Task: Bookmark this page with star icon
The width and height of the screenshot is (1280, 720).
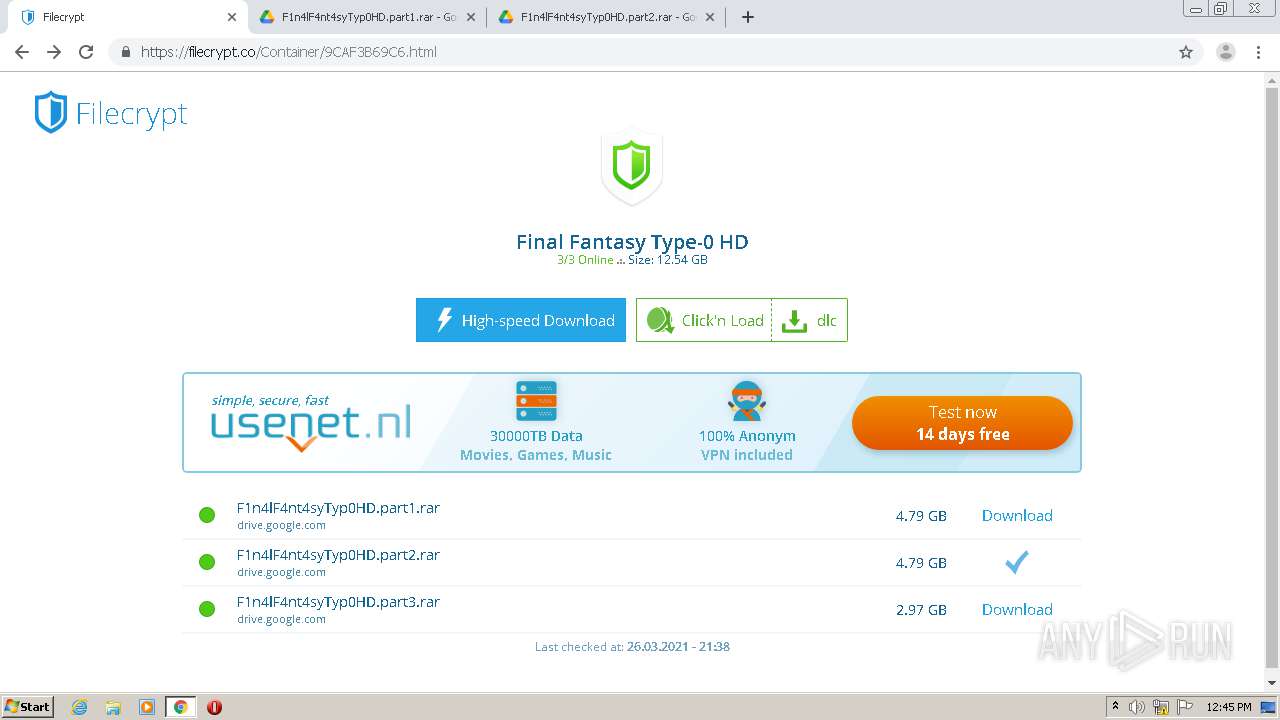Action: coord(1186,52)
